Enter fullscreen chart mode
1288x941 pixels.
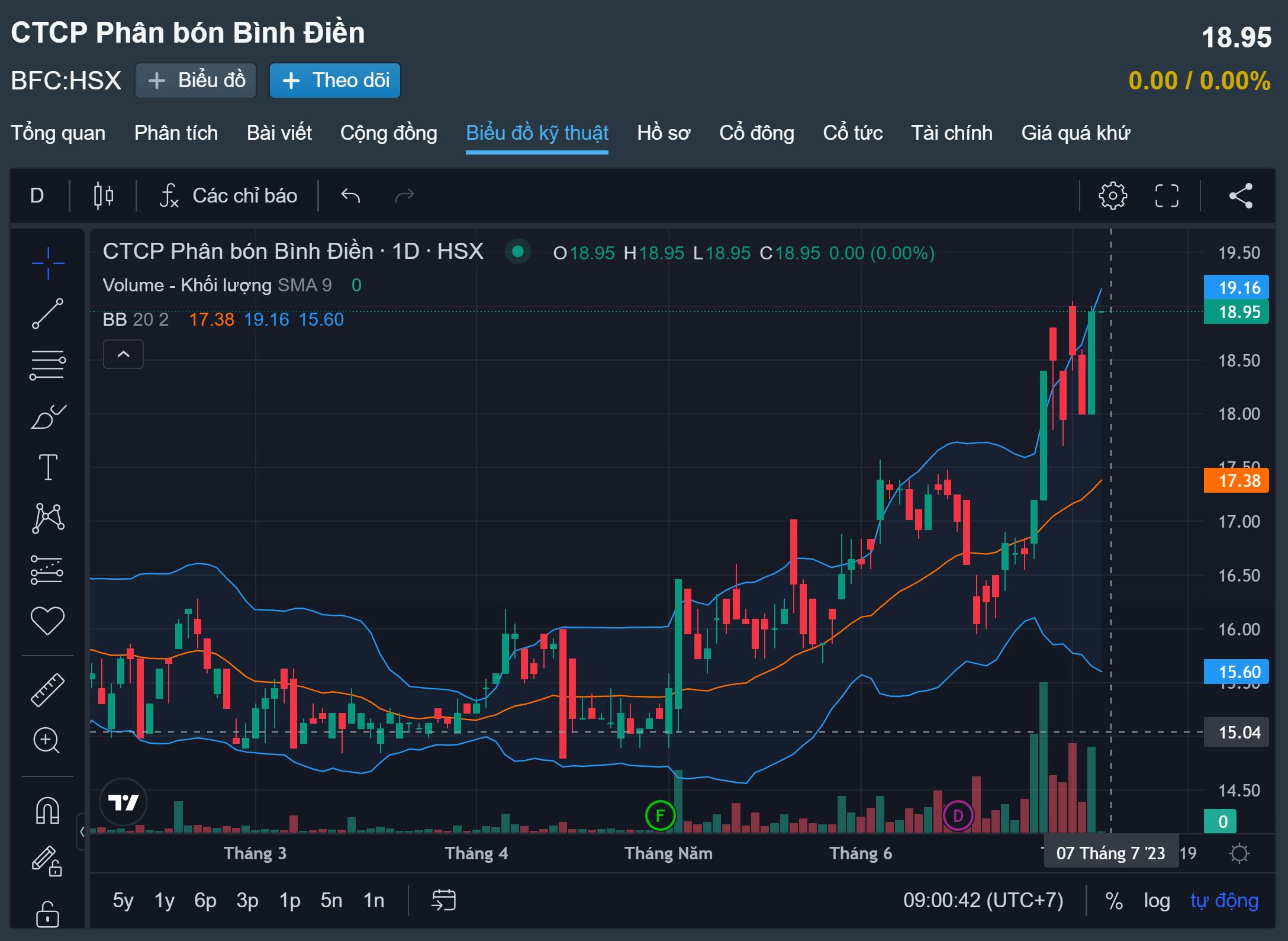point(1167,195)
